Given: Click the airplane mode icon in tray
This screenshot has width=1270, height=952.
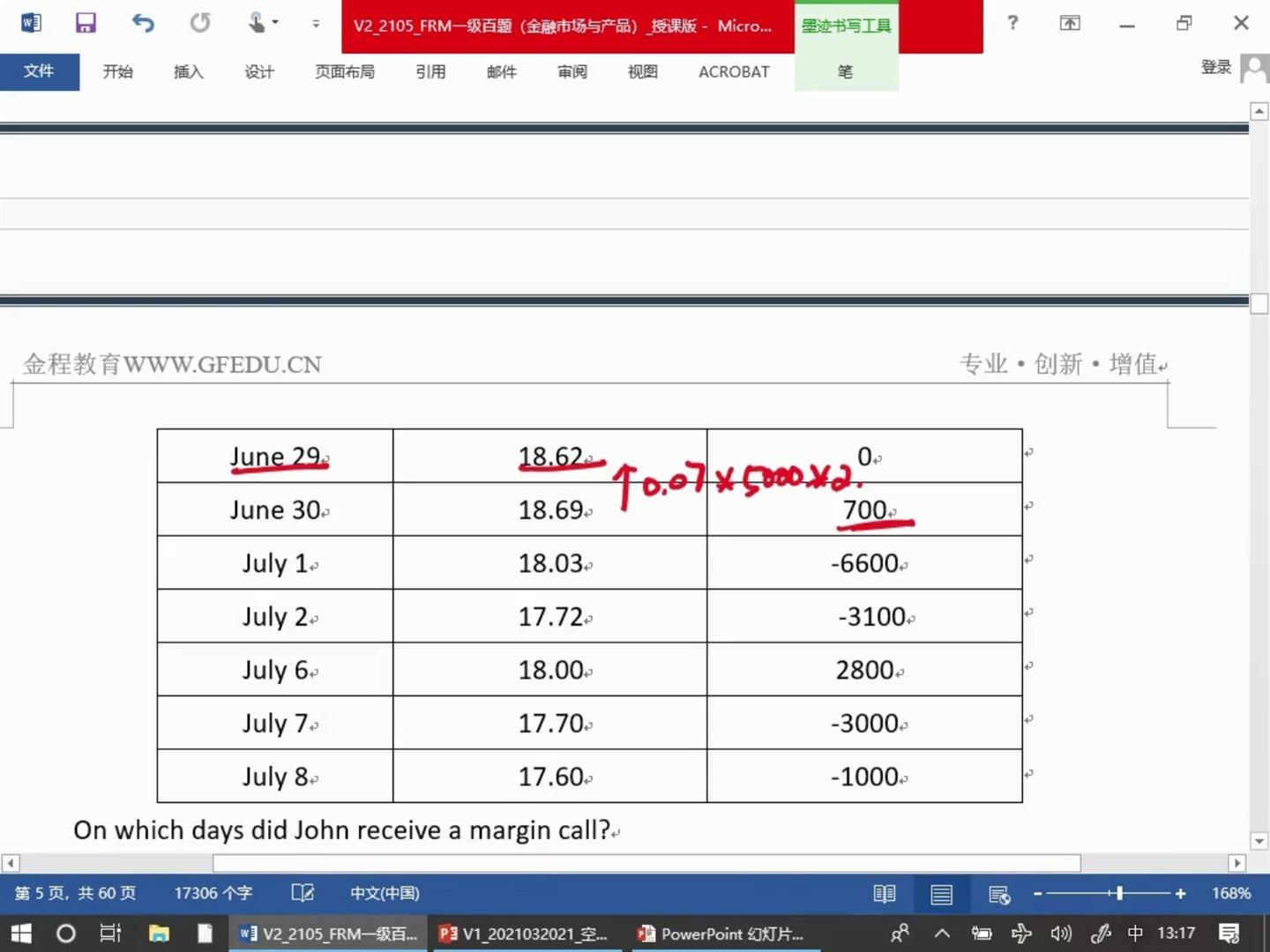Looking at the screenshot, I should point(1021,933).
